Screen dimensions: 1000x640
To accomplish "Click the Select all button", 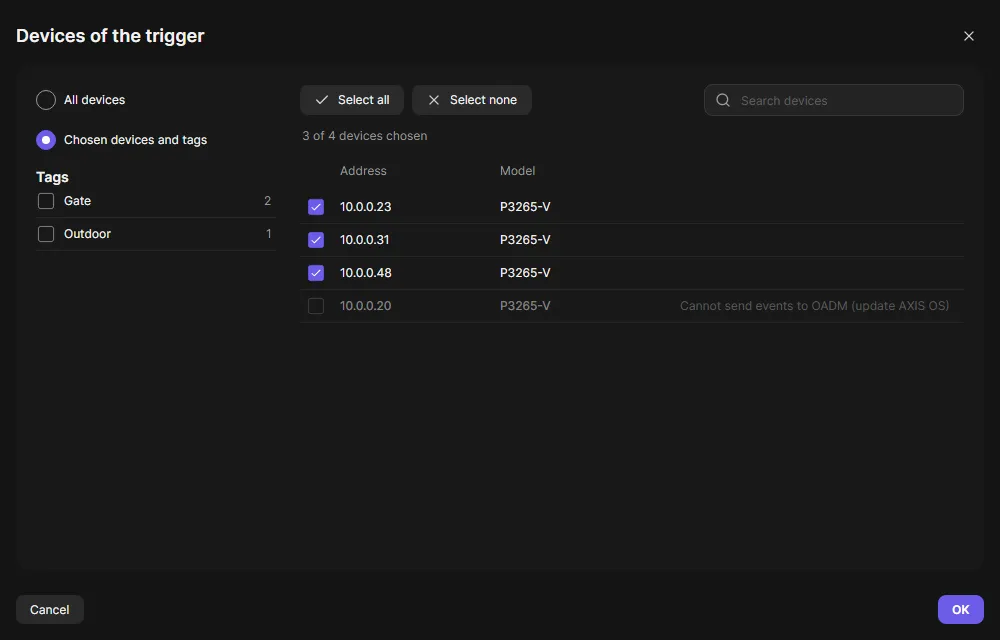I will pos(352,100).
